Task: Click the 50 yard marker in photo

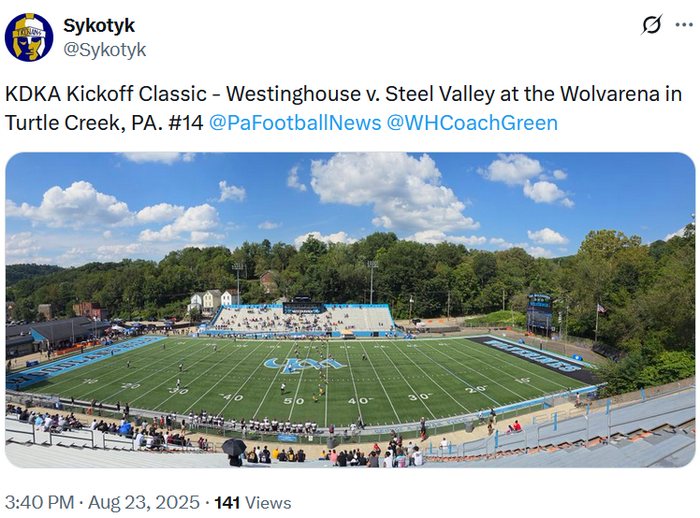Action: coord(293,401)
